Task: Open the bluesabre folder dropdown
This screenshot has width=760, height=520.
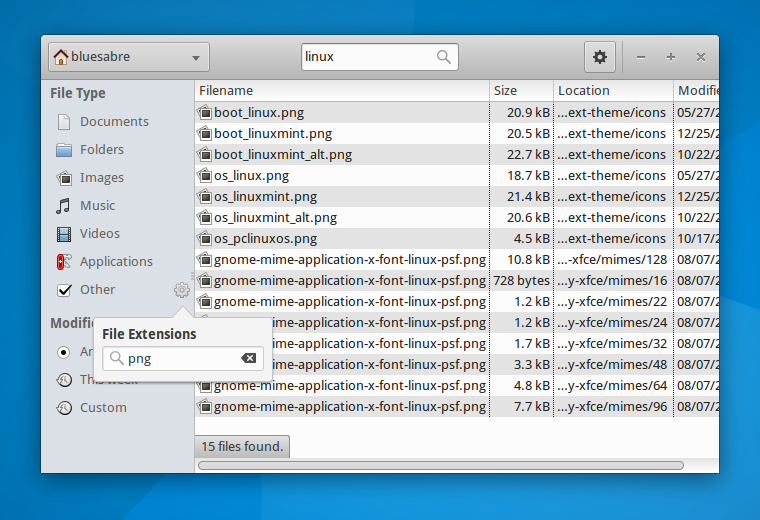Action: point(128,57)
